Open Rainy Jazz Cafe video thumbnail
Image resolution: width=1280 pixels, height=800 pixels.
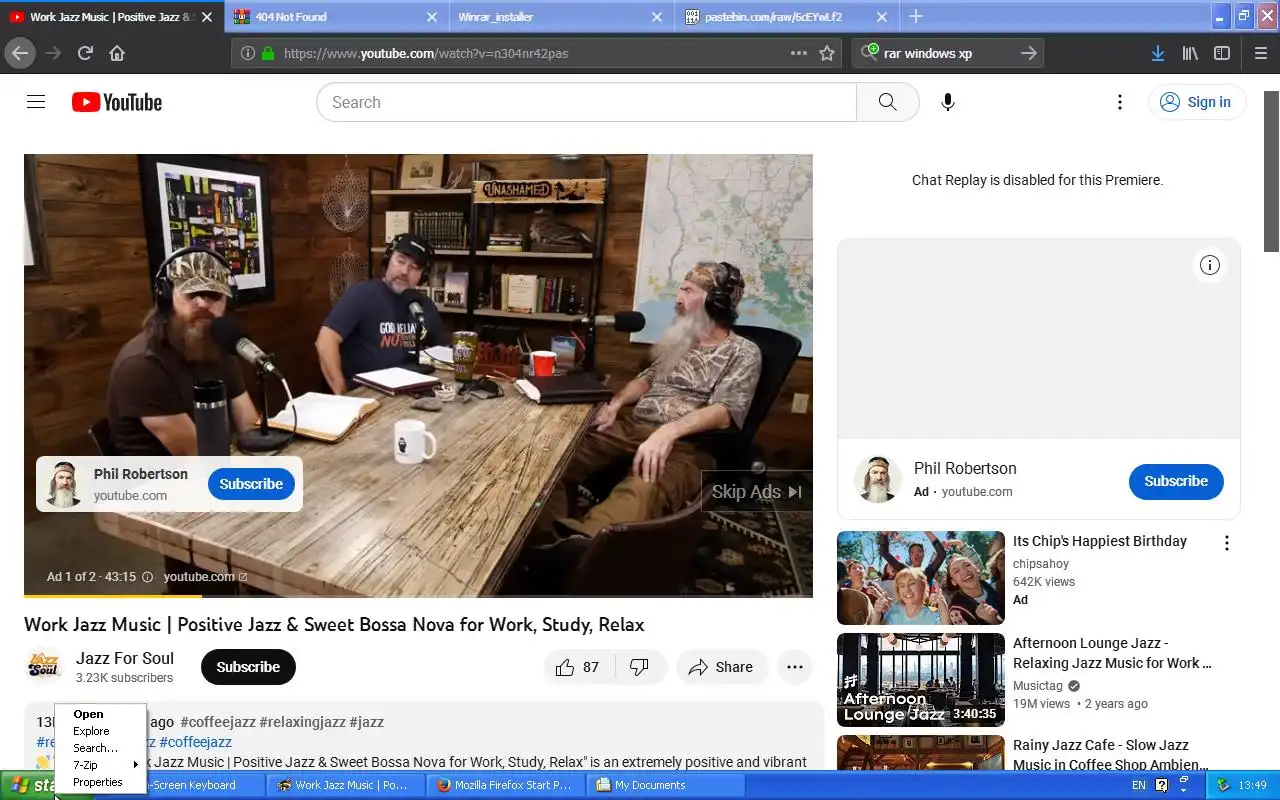(921, 753)
